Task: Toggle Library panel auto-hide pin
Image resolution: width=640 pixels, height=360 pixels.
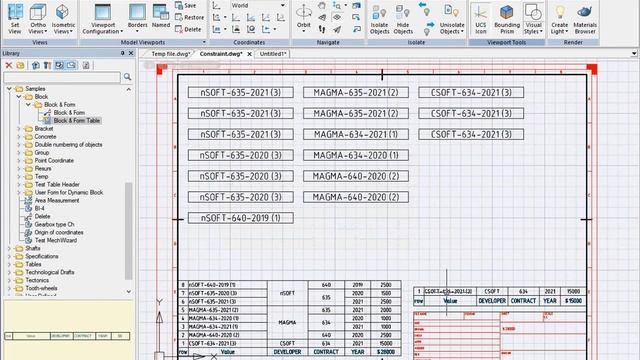Action: point(122,53)
